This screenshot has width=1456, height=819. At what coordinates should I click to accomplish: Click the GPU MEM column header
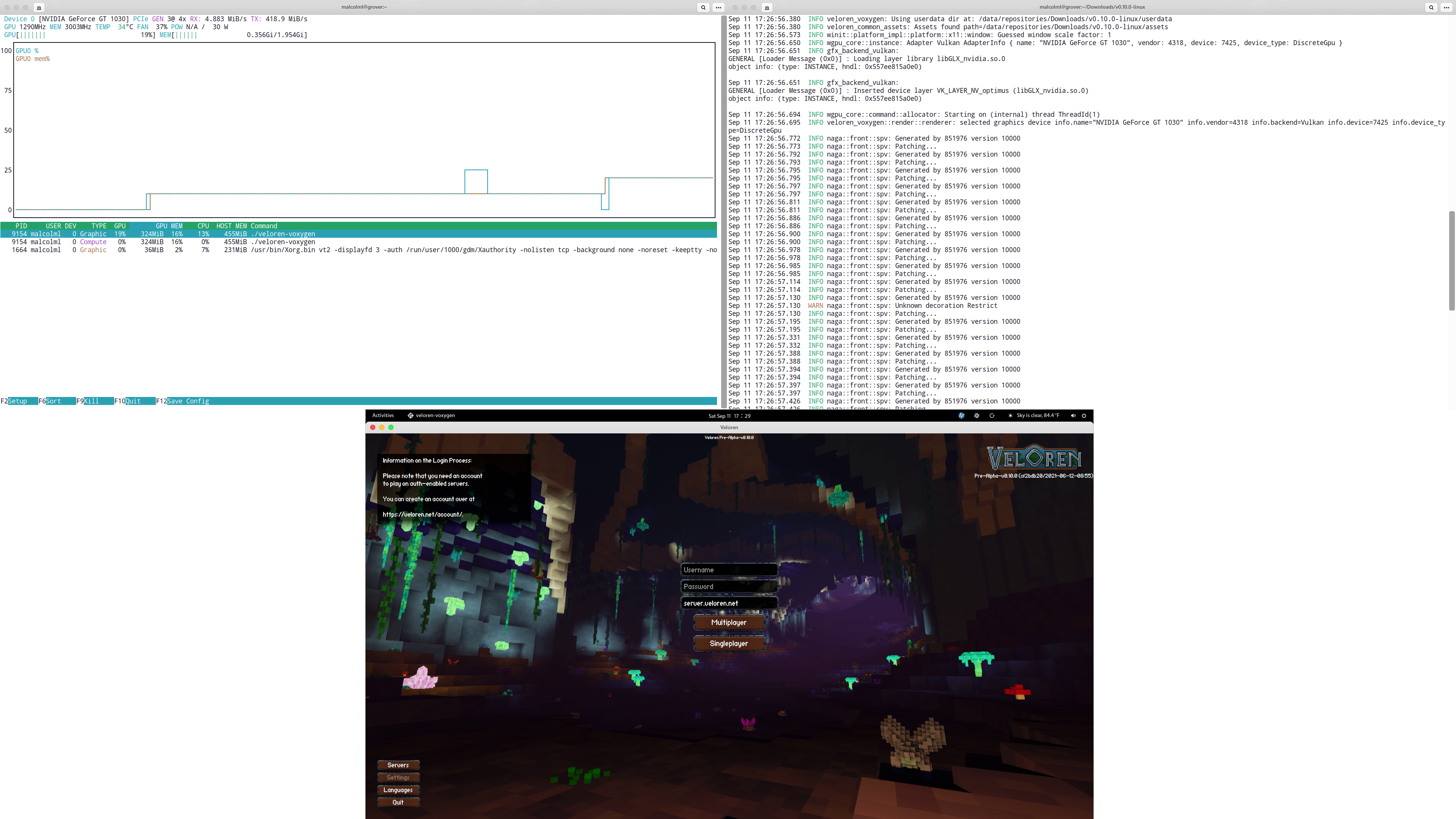pos(169,226)
